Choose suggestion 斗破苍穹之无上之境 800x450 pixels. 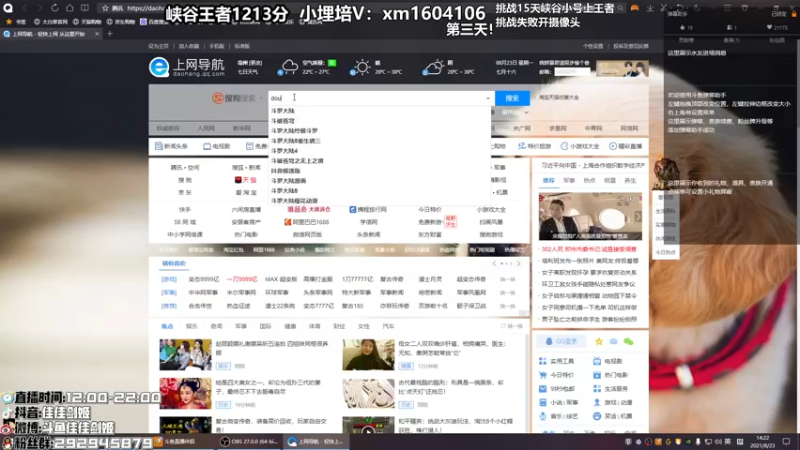tap(297, 161)
